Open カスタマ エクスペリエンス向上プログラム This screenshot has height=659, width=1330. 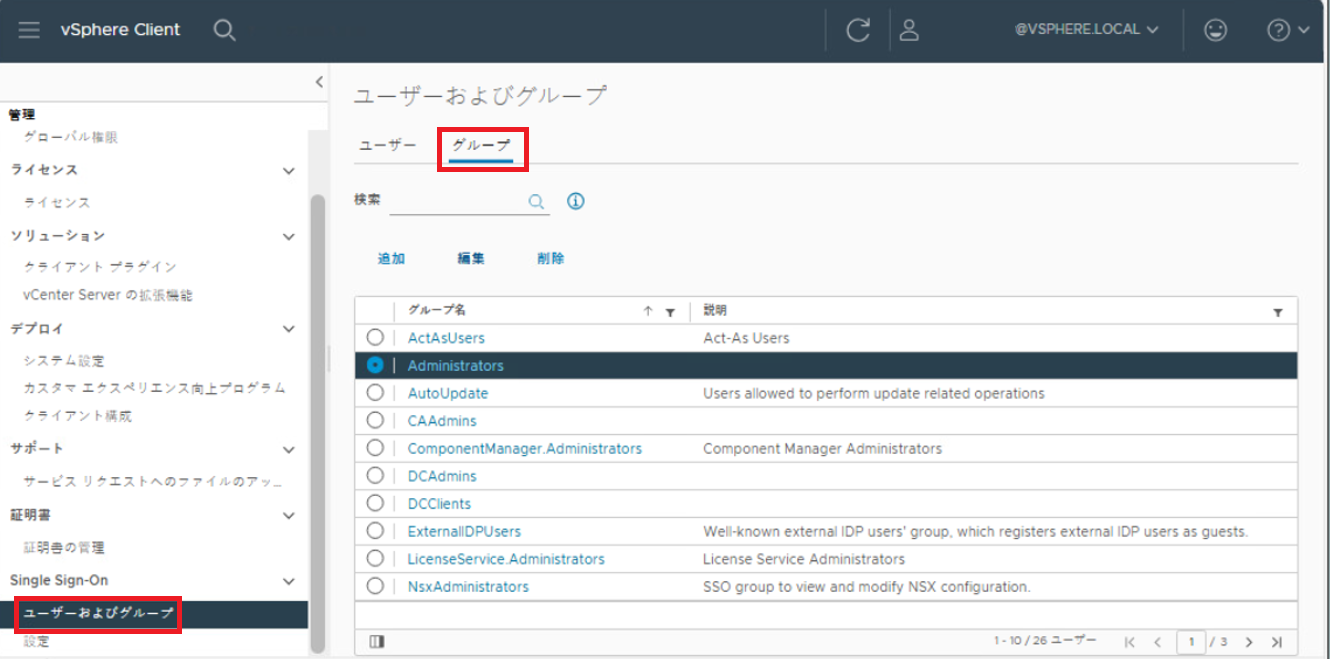click(x=155, y=388)
